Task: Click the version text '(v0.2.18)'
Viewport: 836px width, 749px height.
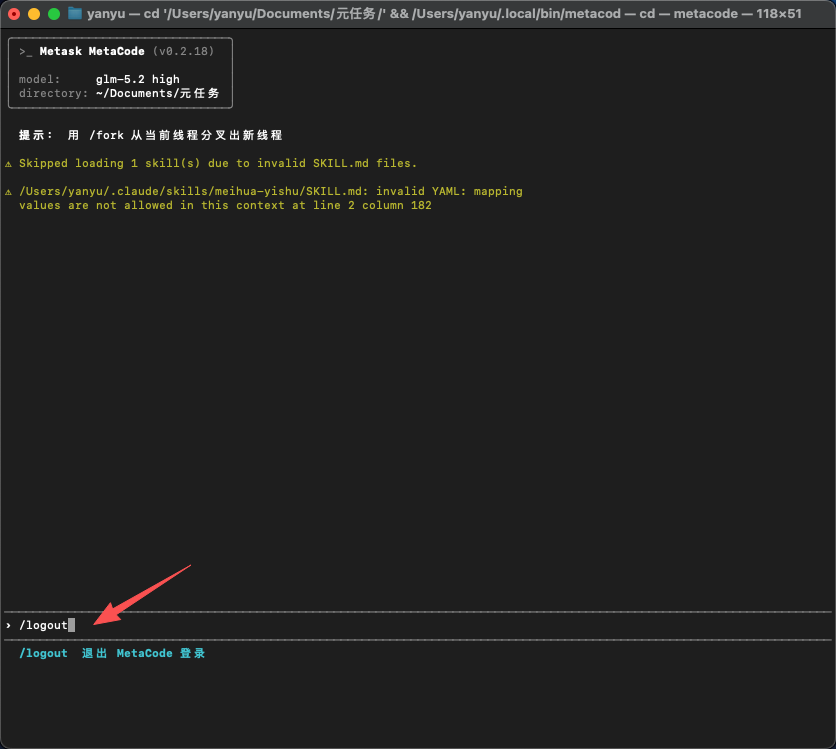Action: pyautogui.click(x=183, y=51)
